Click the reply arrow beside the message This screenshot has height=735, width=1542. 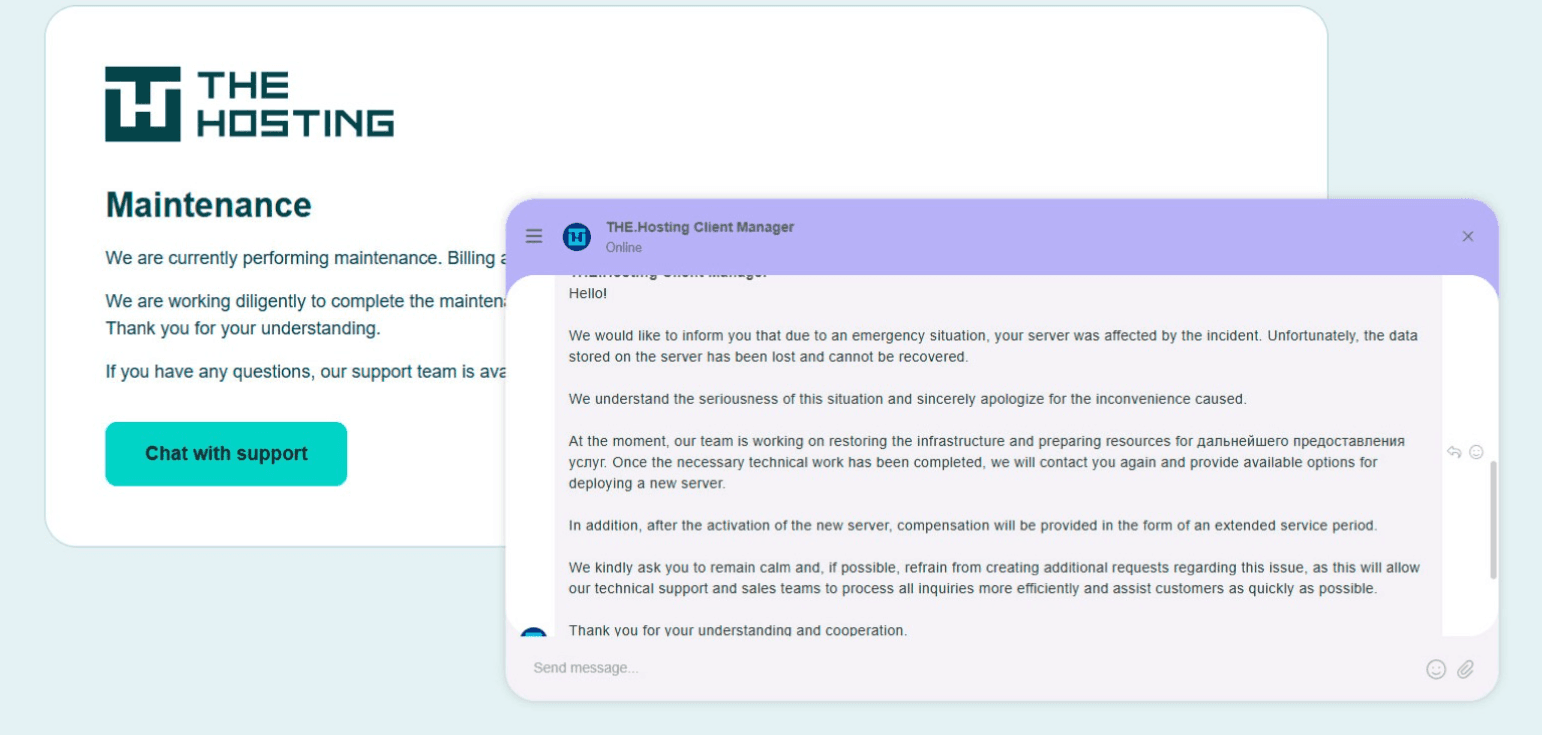coord(1454,452)
